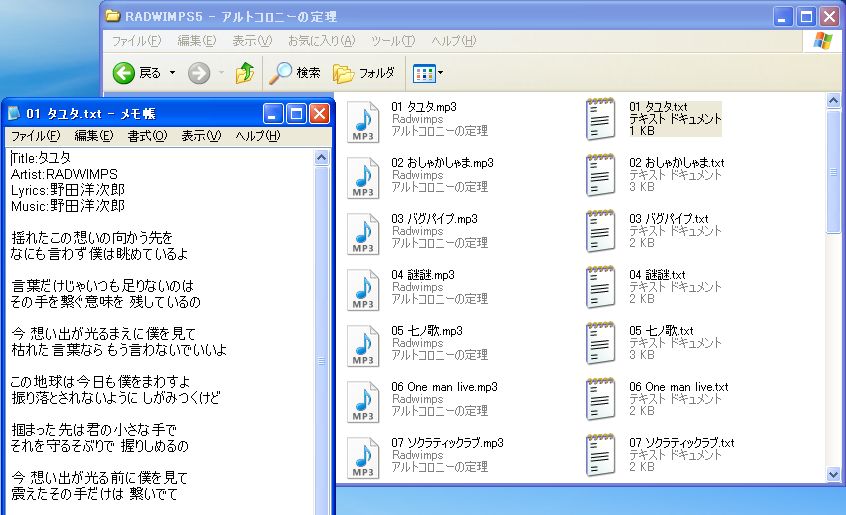Select the 01 タユタ.txt notepad icon

pyautogui.click(x=601, y=119)
